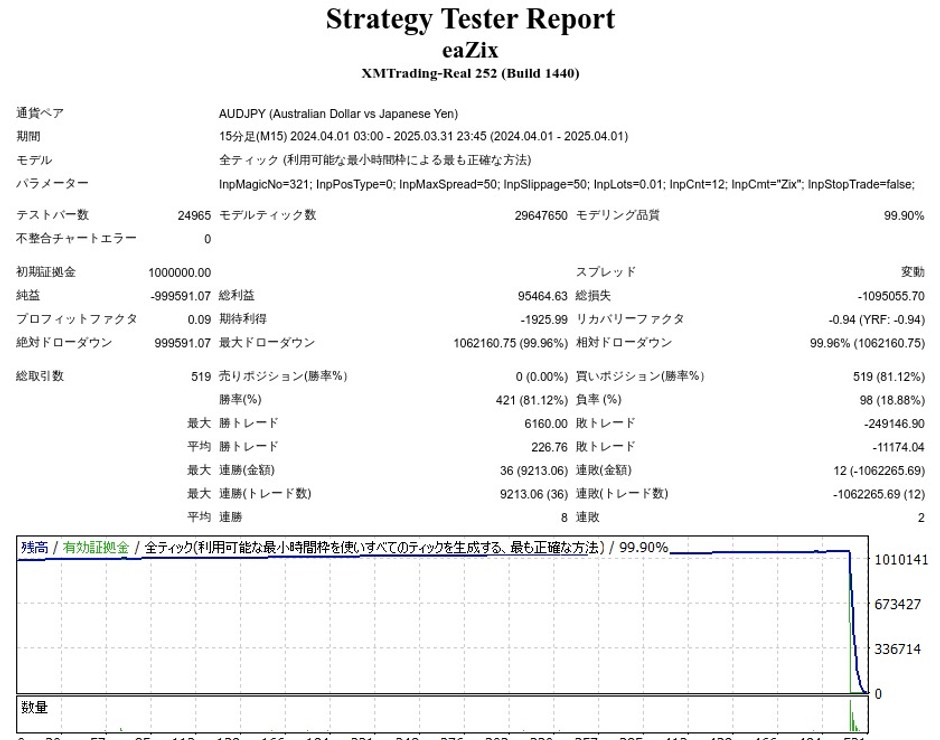Select the eaZix expert advisor name
This screenshot has width=940, height=740.
click(470, 50)
